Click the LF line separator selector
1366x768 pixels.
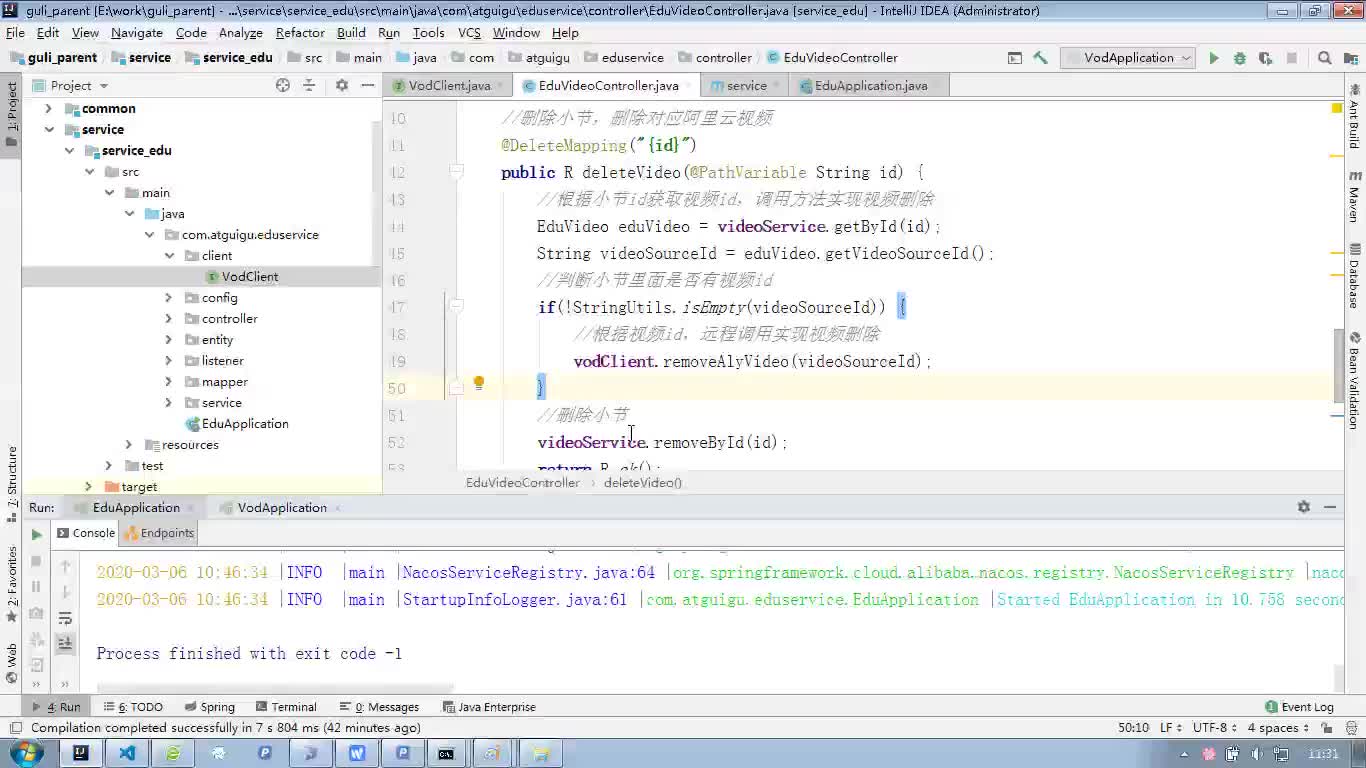point(1170,728)
